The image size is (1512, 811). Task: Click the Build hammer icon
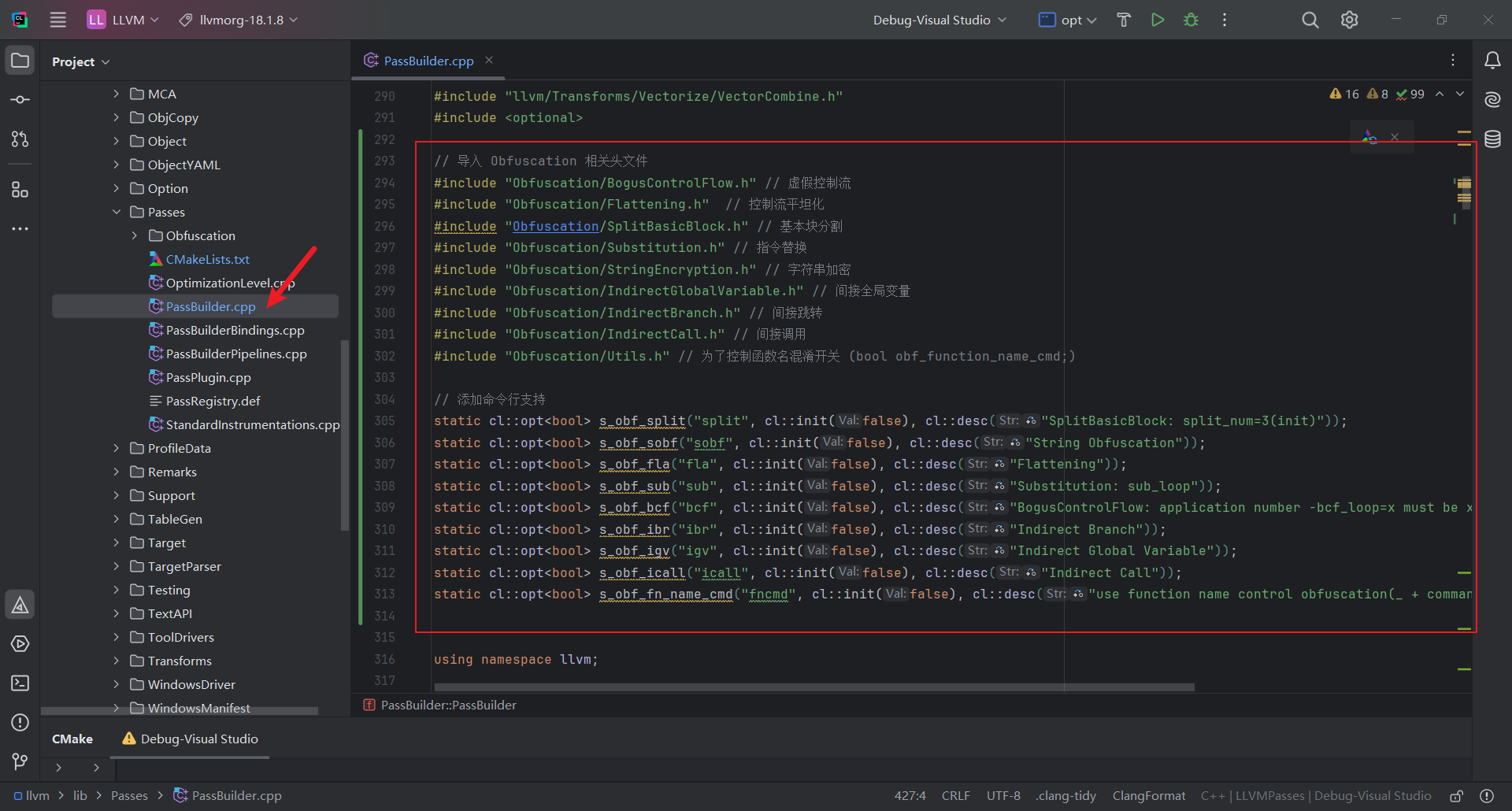(x=1124, y=20)
